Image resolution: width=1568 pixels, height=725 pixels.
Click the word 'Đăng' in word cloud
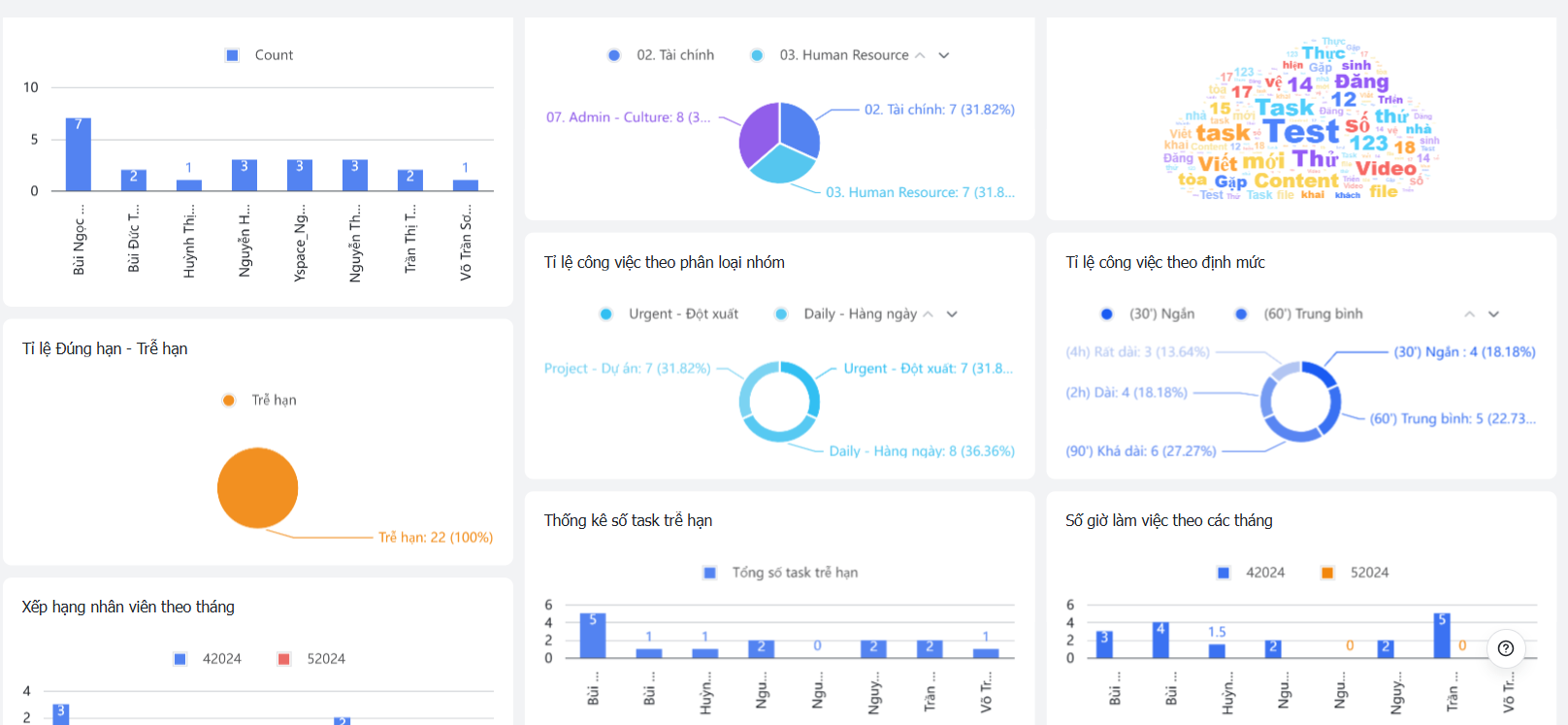pos(1361,82)
